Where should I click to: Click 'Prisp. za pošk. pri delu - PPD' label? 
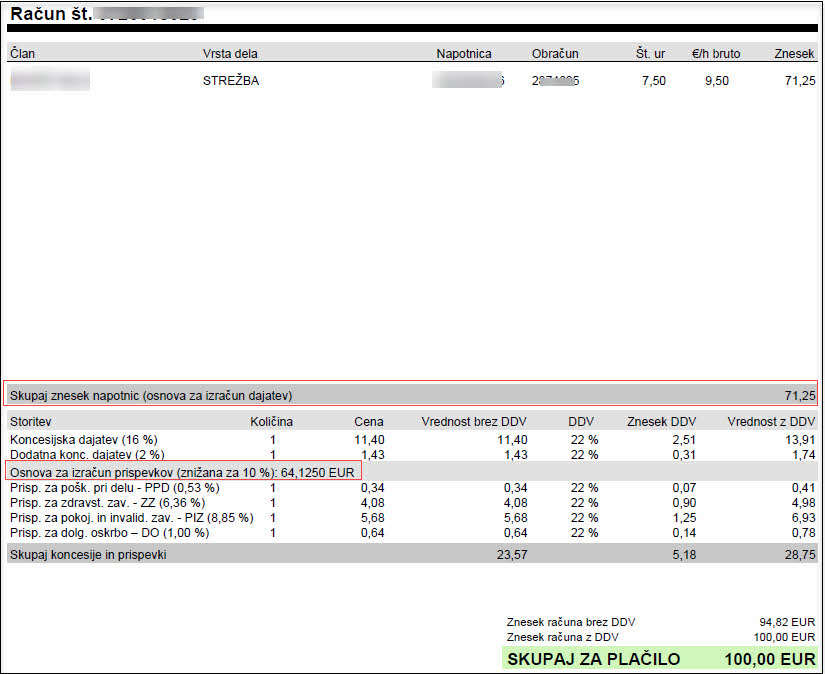coord(115,488)
